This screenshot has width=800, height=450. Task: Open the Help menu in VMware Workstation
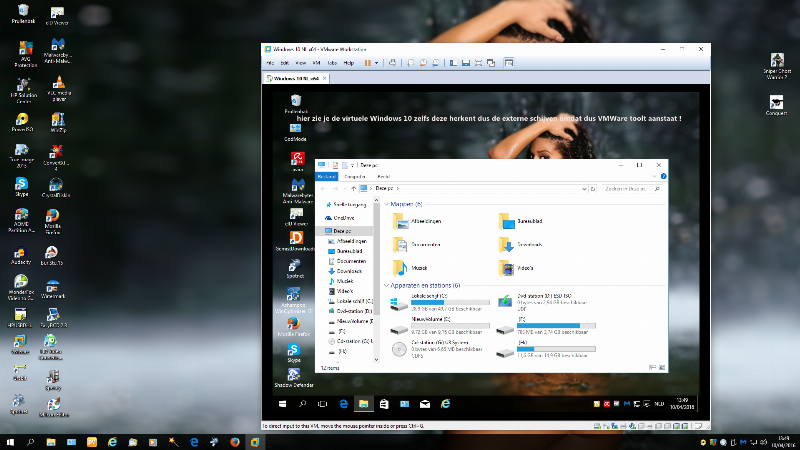click(348, 63)
